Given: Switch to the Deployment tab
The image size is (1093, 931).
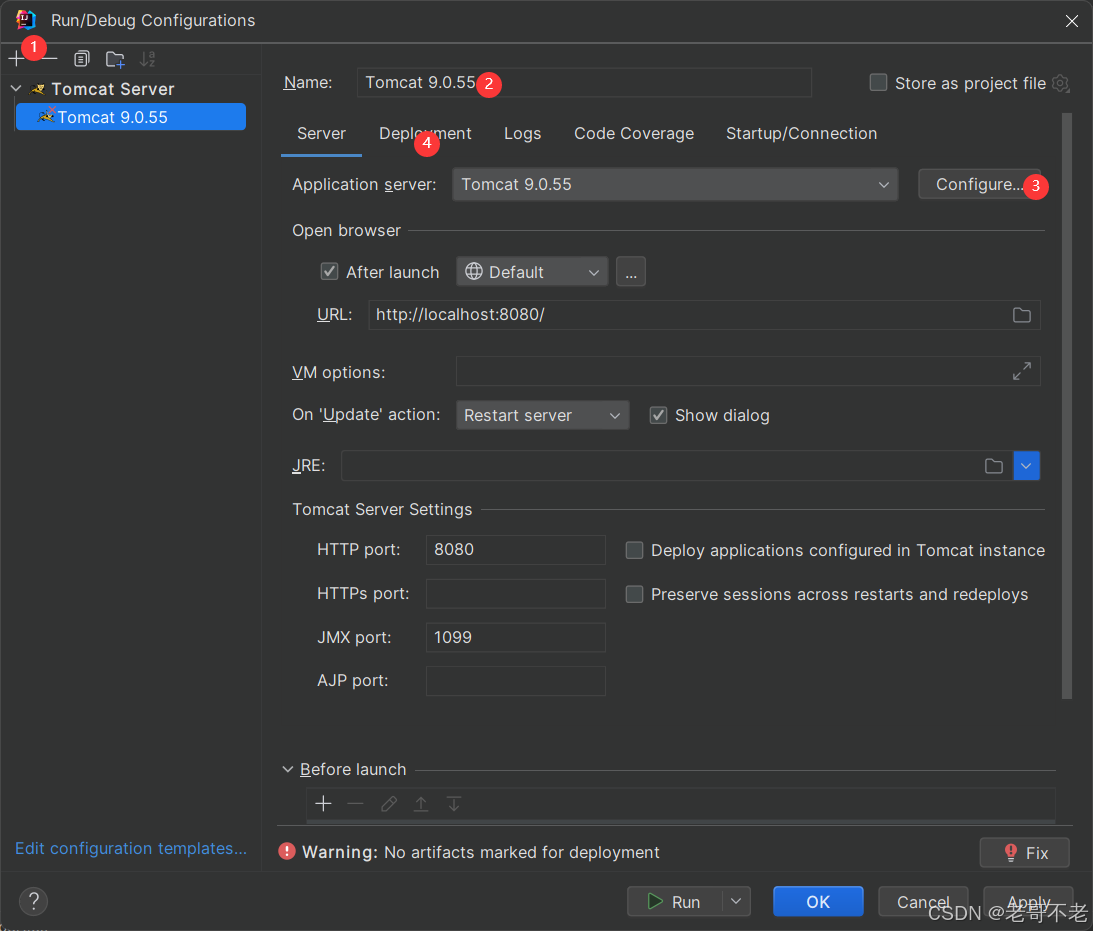Looking at the screenshot, I should point(425,134).
